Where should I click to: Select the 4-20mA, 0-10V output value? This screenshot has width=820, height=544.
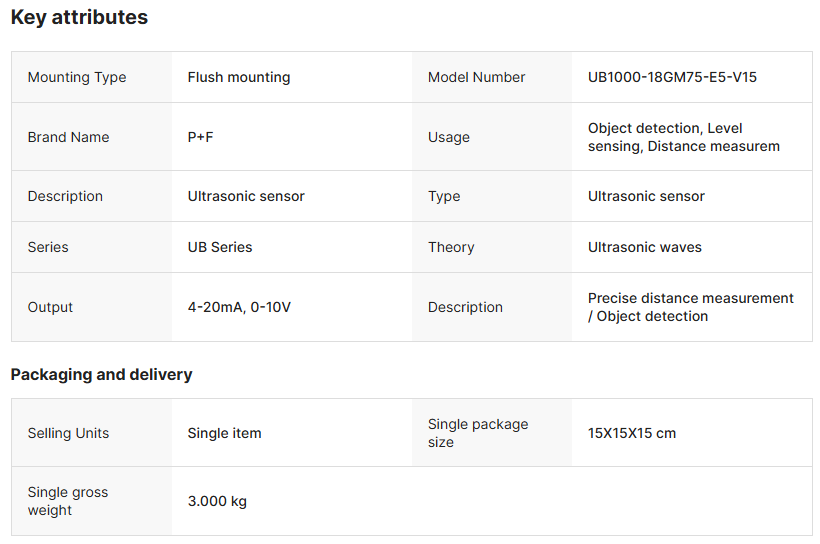tap(239, 307)
